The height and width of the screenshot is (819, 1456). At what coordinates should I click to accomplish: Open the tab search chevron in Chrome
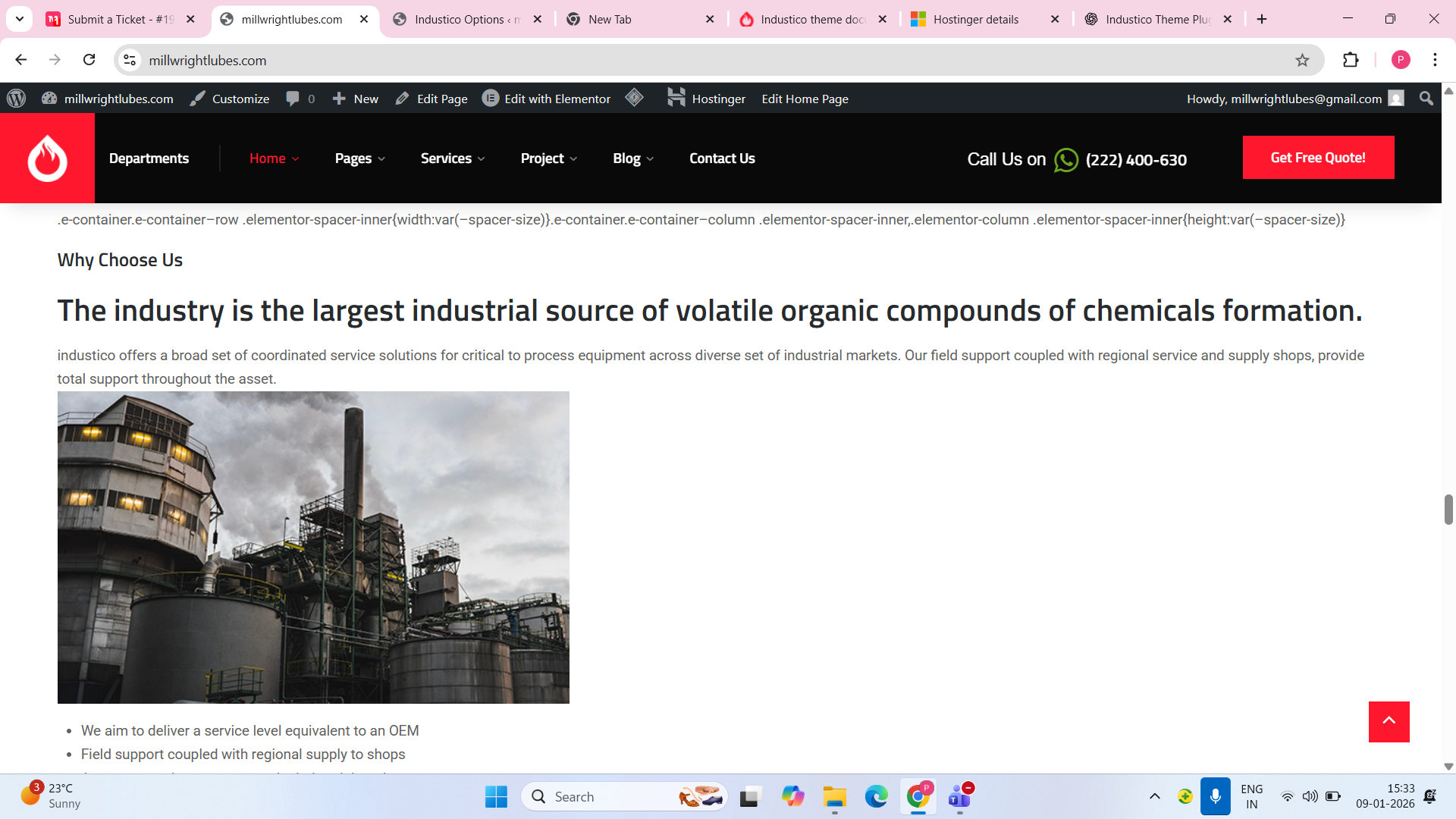(20, 19)
